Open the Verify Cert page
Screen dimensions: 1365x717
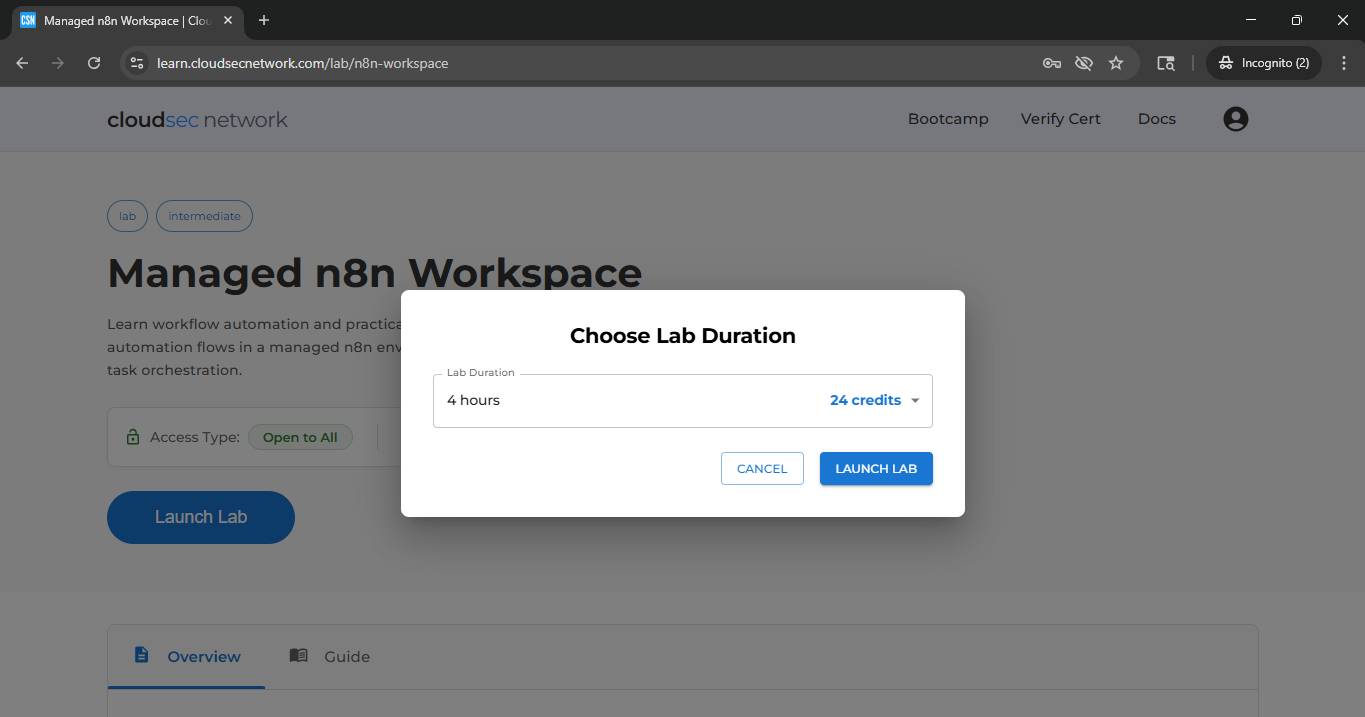pos(1060,119)
